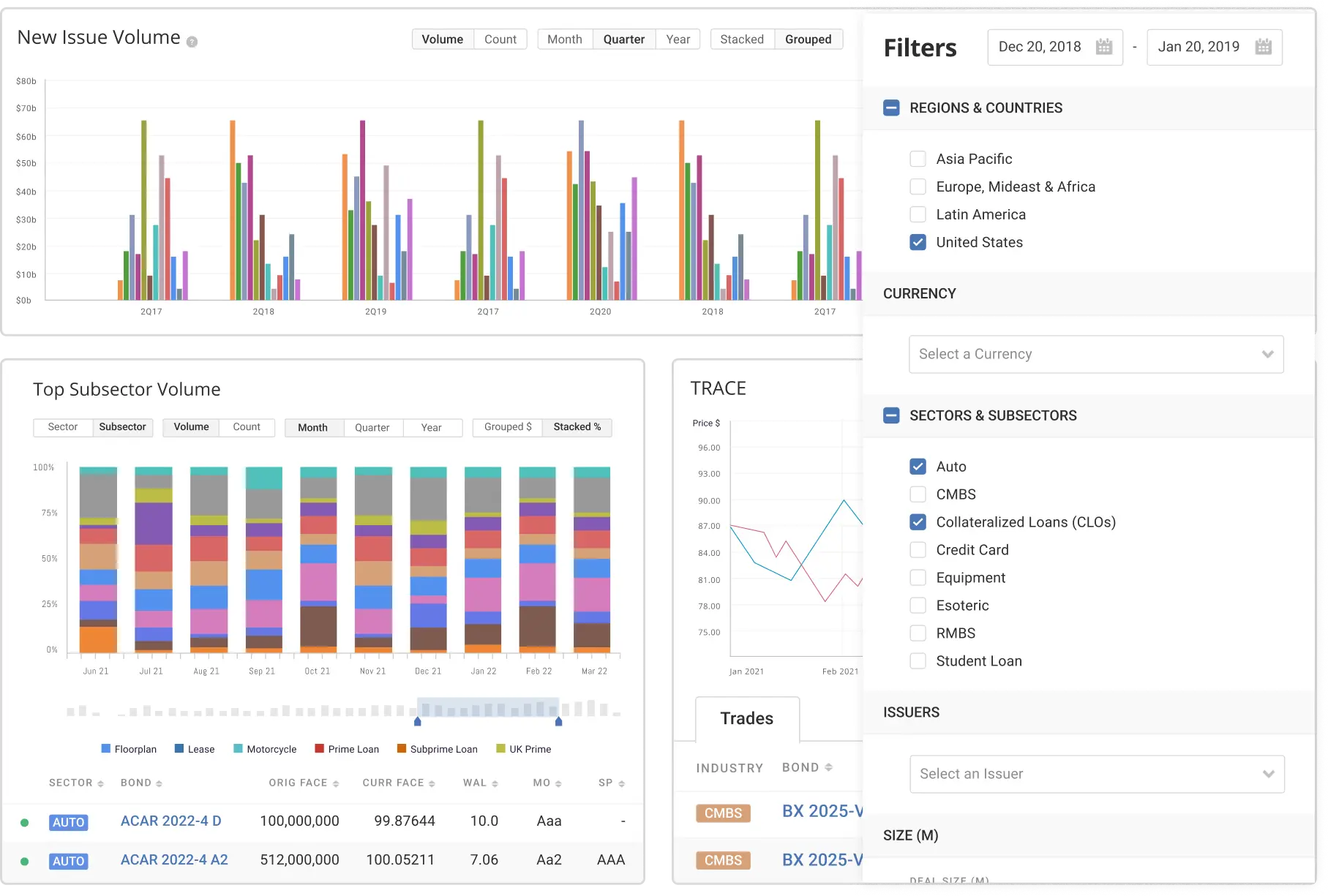Open the ACAR 2022-4 D bond link

coord(170,821)
